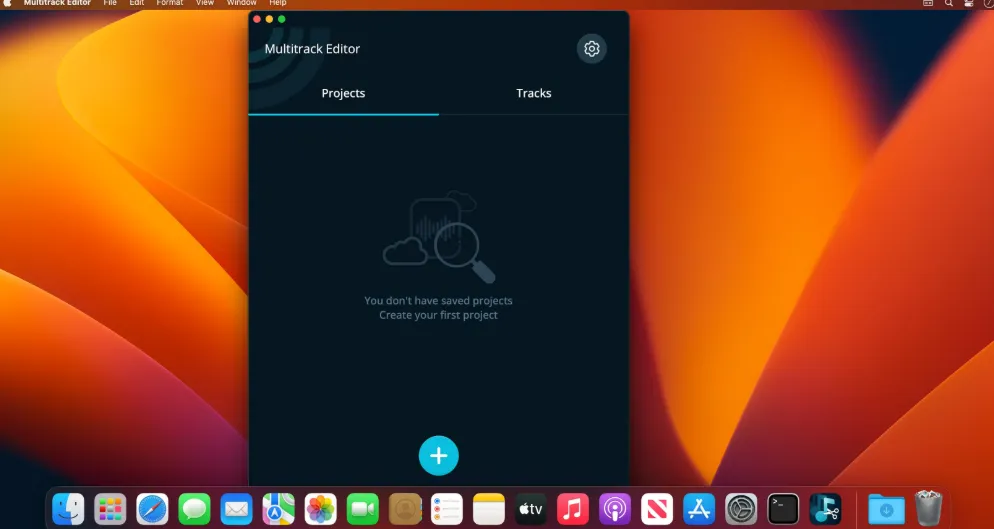Open FaceTime from the dock

pyautogui.click(x=363, y=509)
